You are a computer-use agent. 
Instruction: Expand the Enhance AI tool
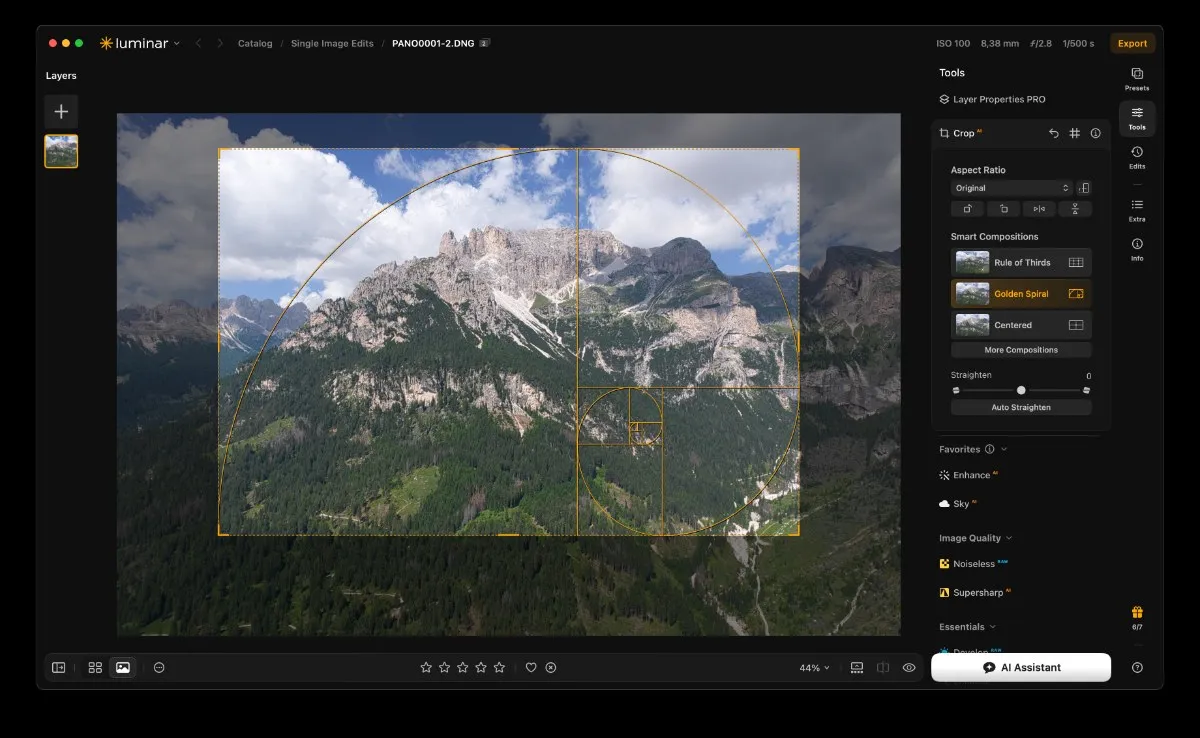[969, 475]
